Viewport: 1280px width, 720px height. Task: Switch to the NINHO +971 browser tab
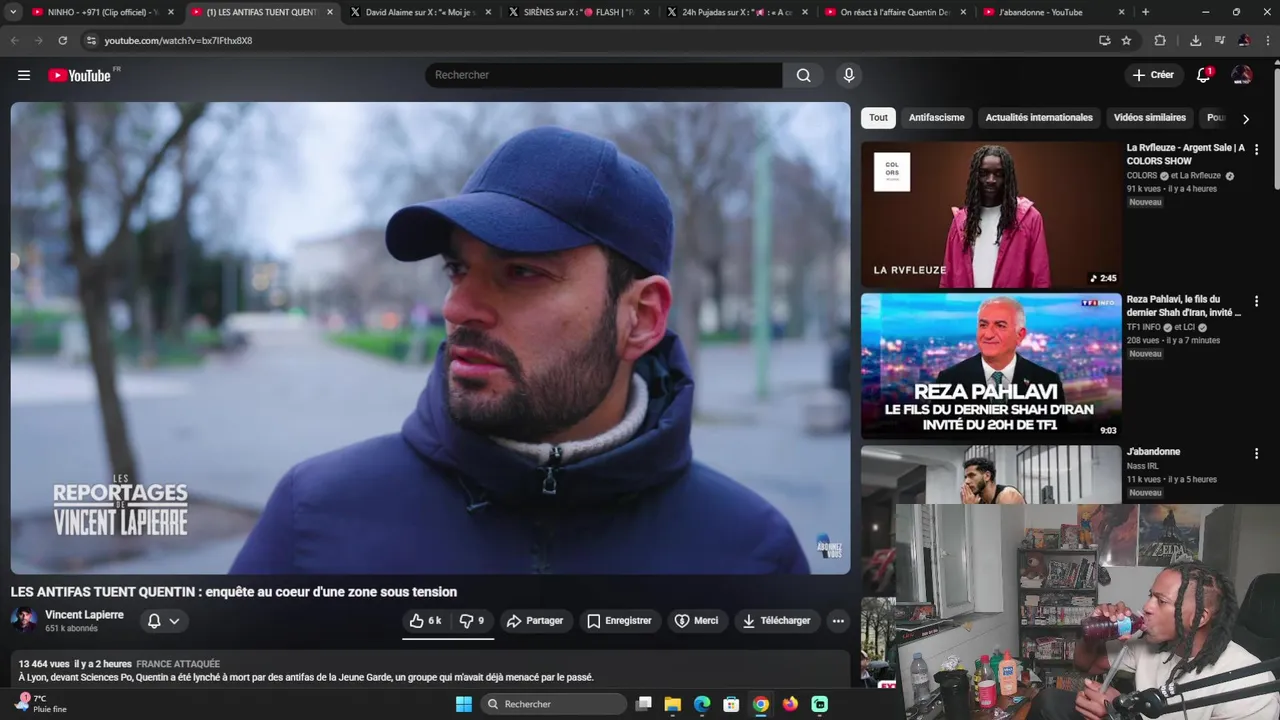[100, 12]
